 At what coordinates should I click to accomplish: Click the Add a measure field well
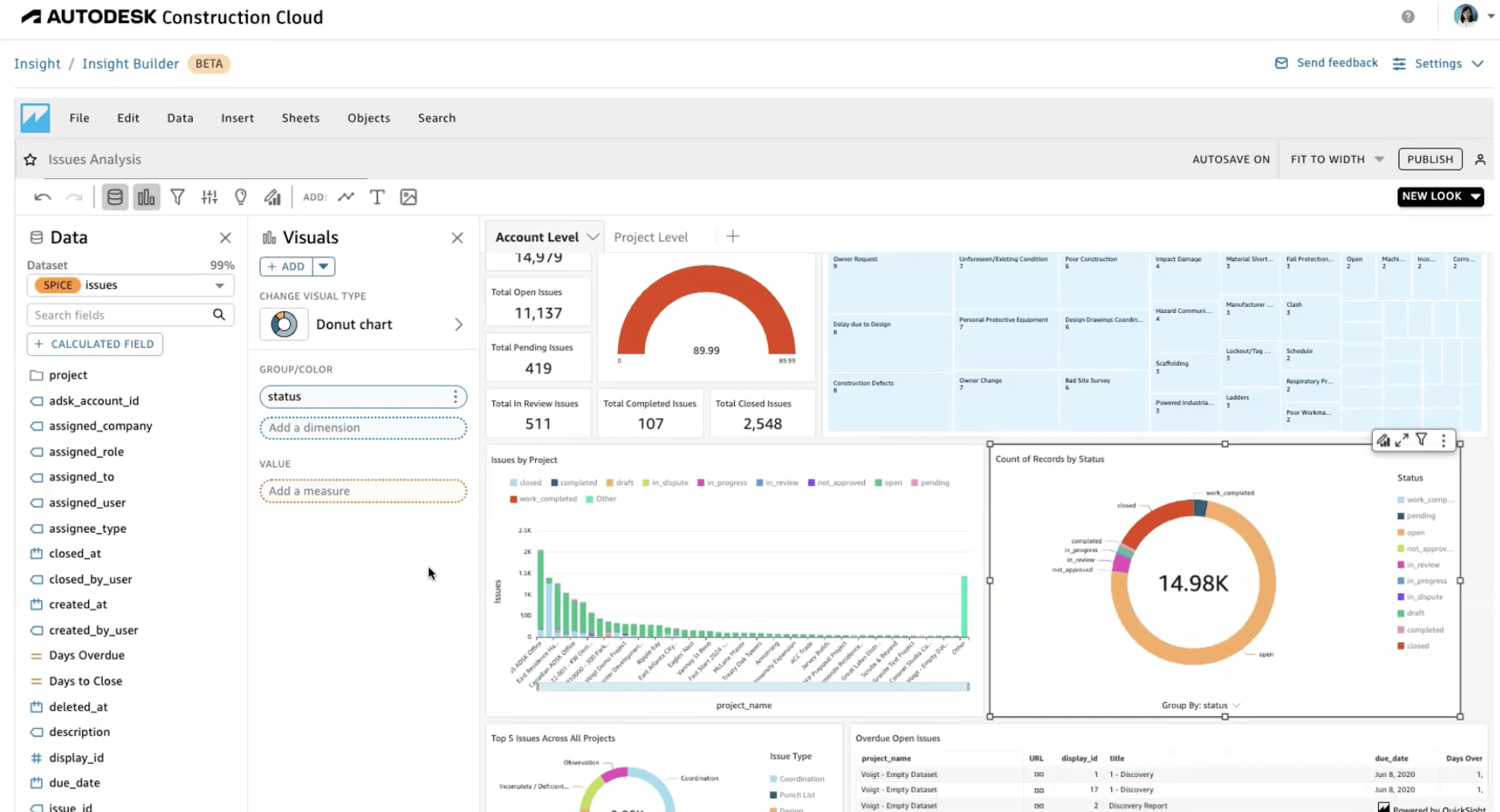[363, 491]
